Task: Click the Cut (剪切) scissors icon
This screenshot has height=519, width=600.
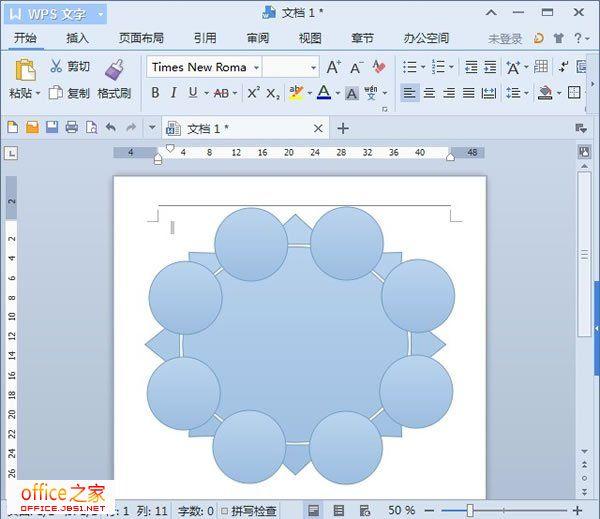Action: [56, 66]
